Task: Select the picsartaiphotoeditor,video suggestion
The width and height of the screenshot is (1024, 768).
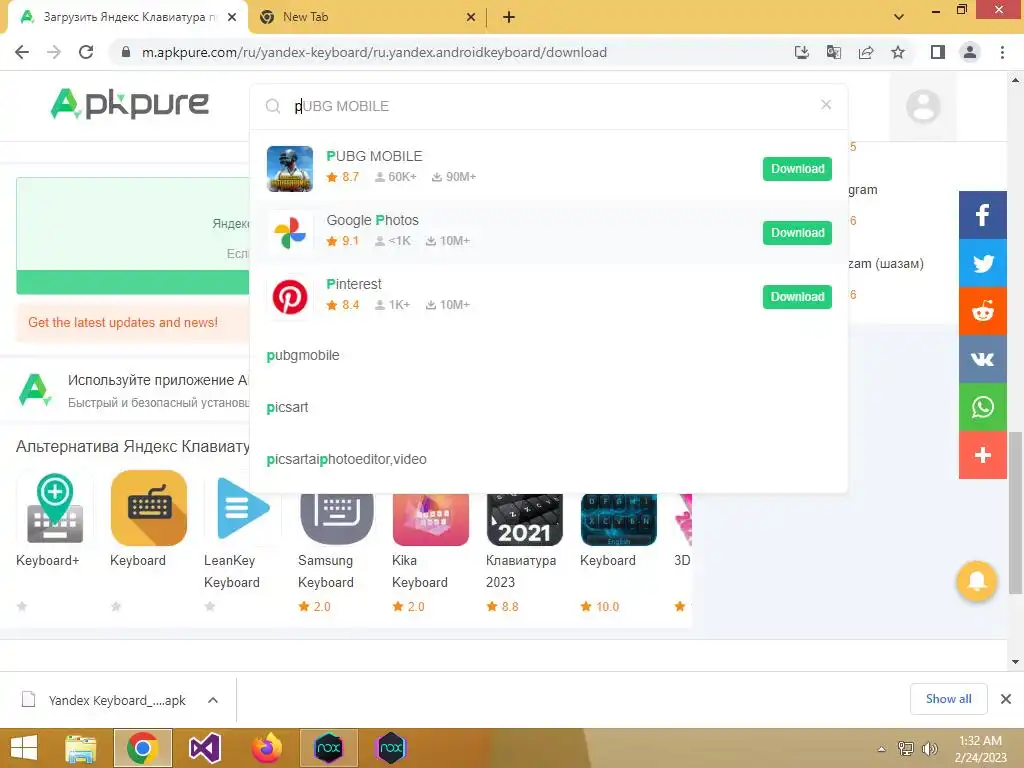Action: click(346, 459)
